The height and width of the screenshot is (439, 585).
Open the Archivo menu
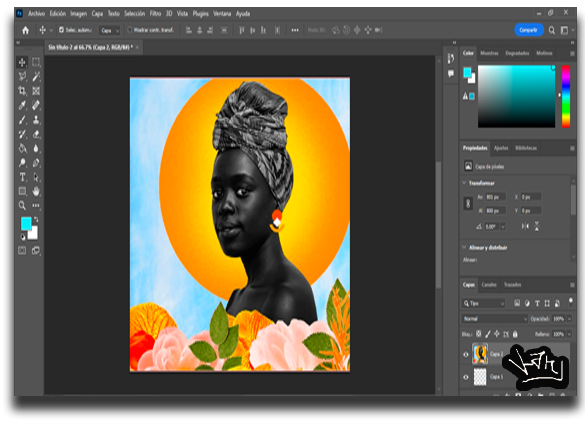pyautogui.click(x=37, y=13)
